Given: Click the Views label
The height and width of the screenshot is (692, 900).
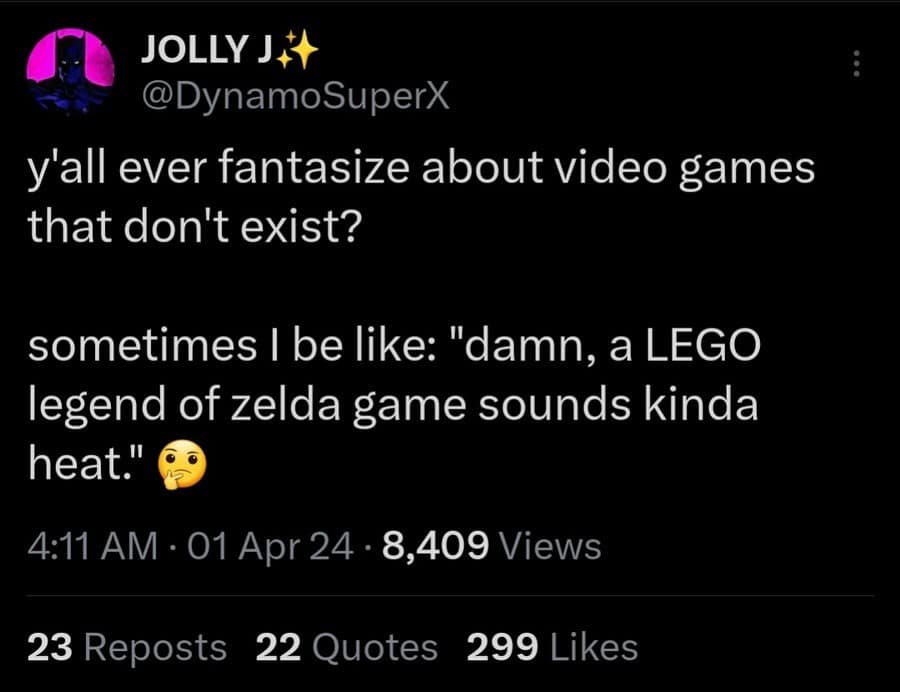Looking at the screenshot, I should pyautogui.click(x=549, y=546).
